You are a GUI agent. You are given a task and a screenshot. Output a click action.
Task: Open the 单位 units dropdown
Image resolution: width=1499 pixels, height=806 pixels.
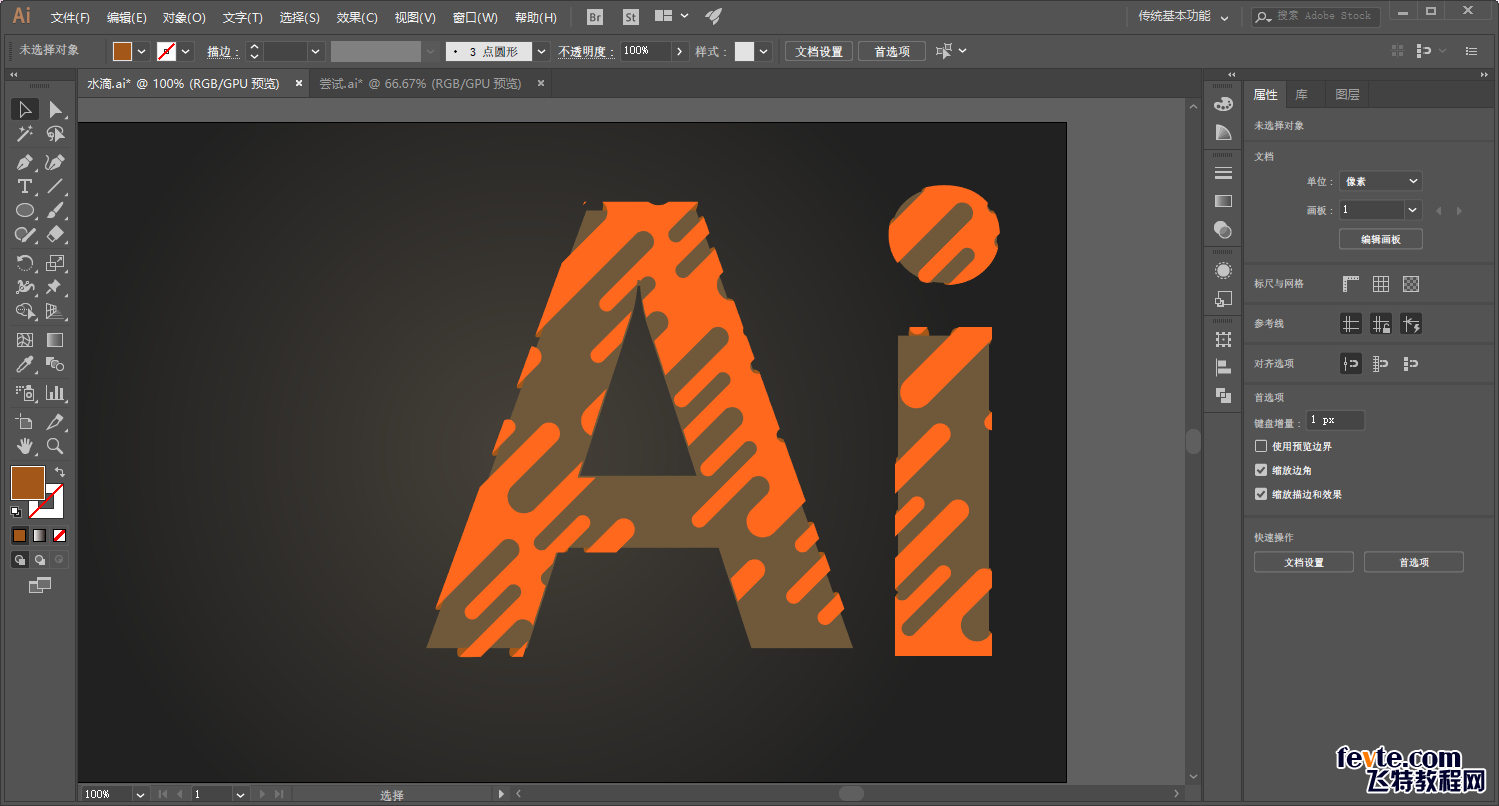click(1381, 181)
